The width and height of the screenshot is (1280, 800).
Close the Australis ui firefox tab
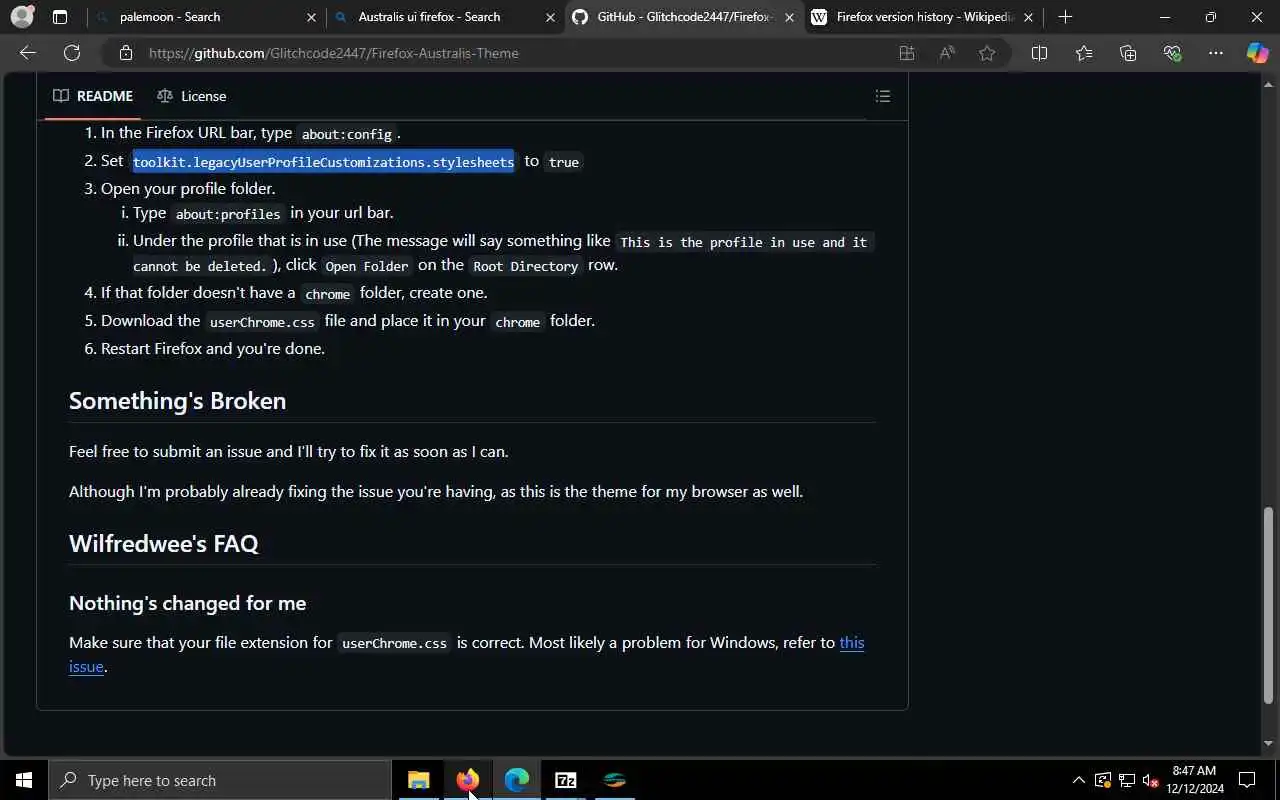point(550,17)
